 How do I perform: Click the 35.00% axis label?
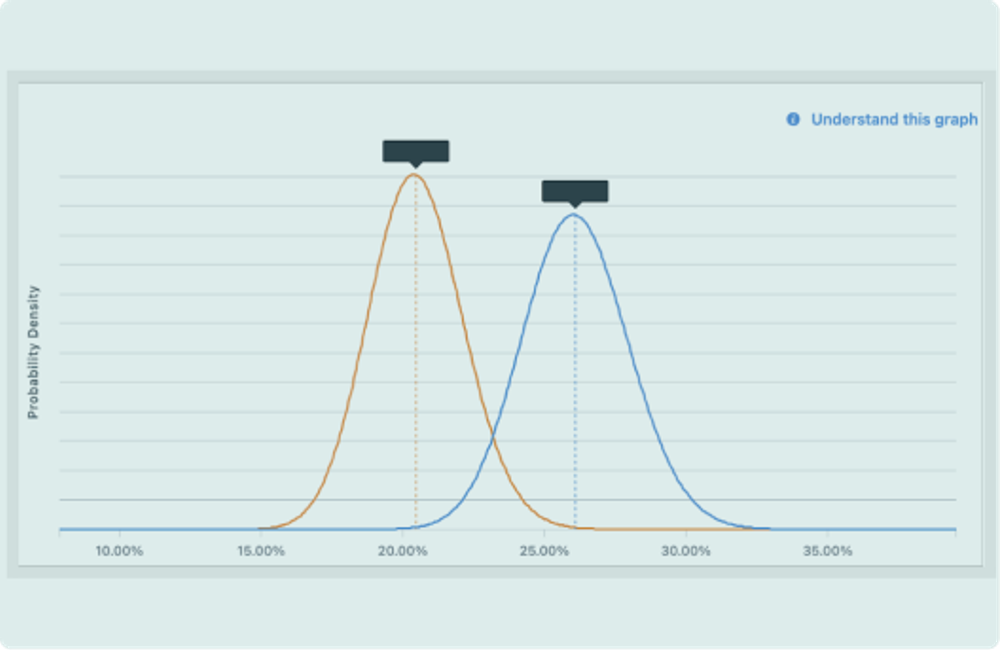pos(826,548)
